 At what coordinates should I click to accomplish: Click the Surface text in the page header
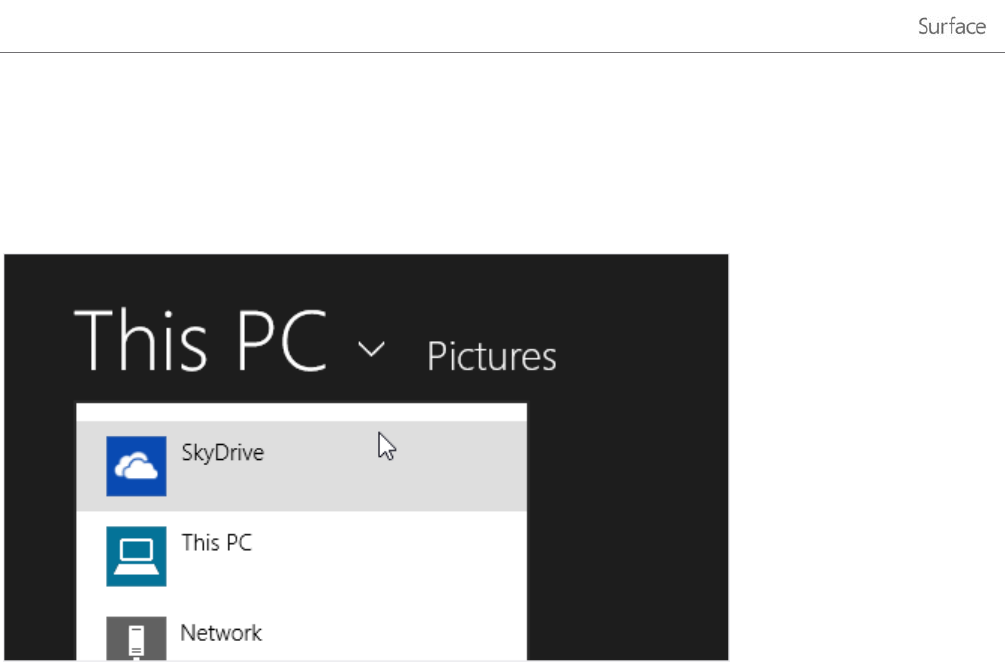tap(951, 27)
